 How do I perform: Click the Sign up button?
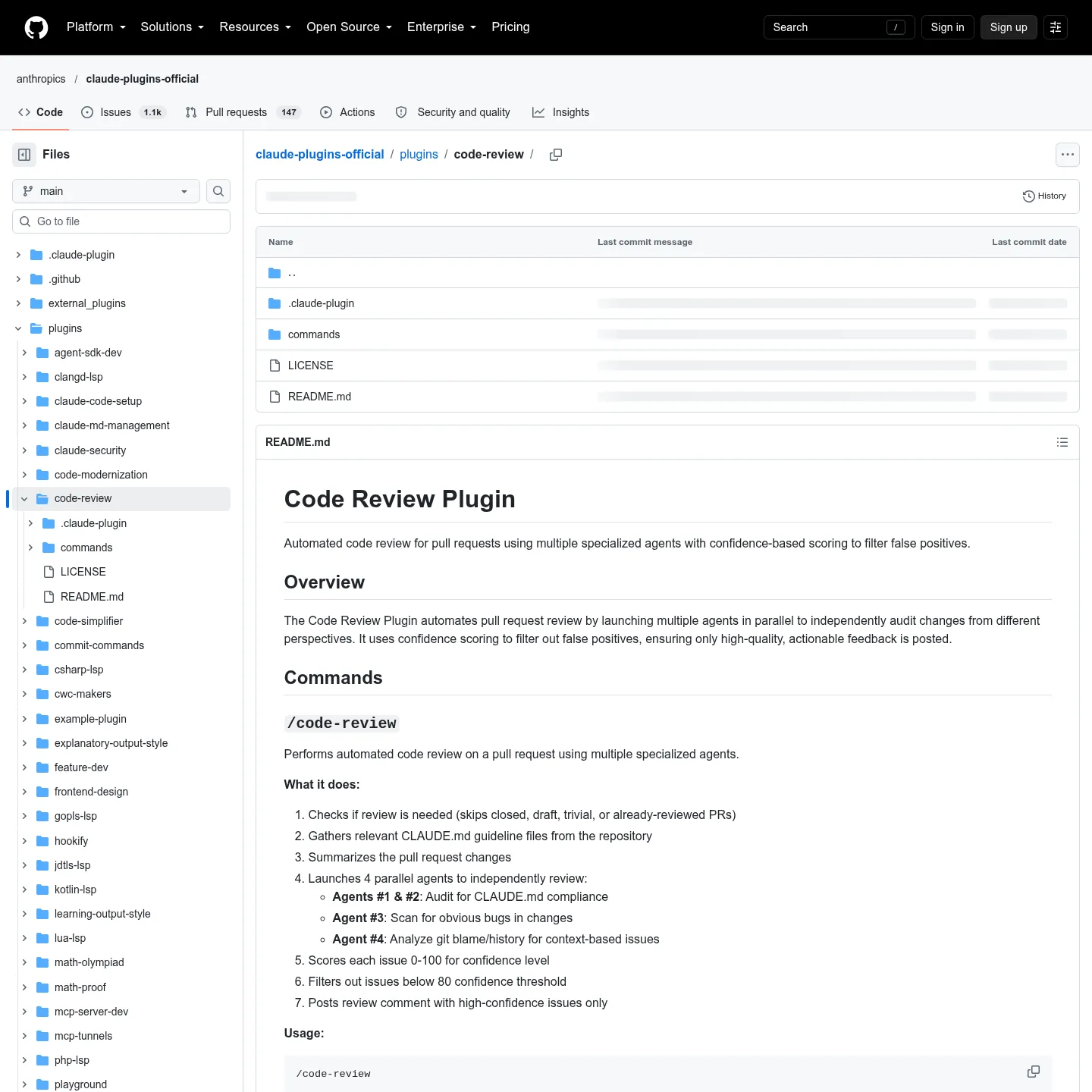pos(1009,27)
